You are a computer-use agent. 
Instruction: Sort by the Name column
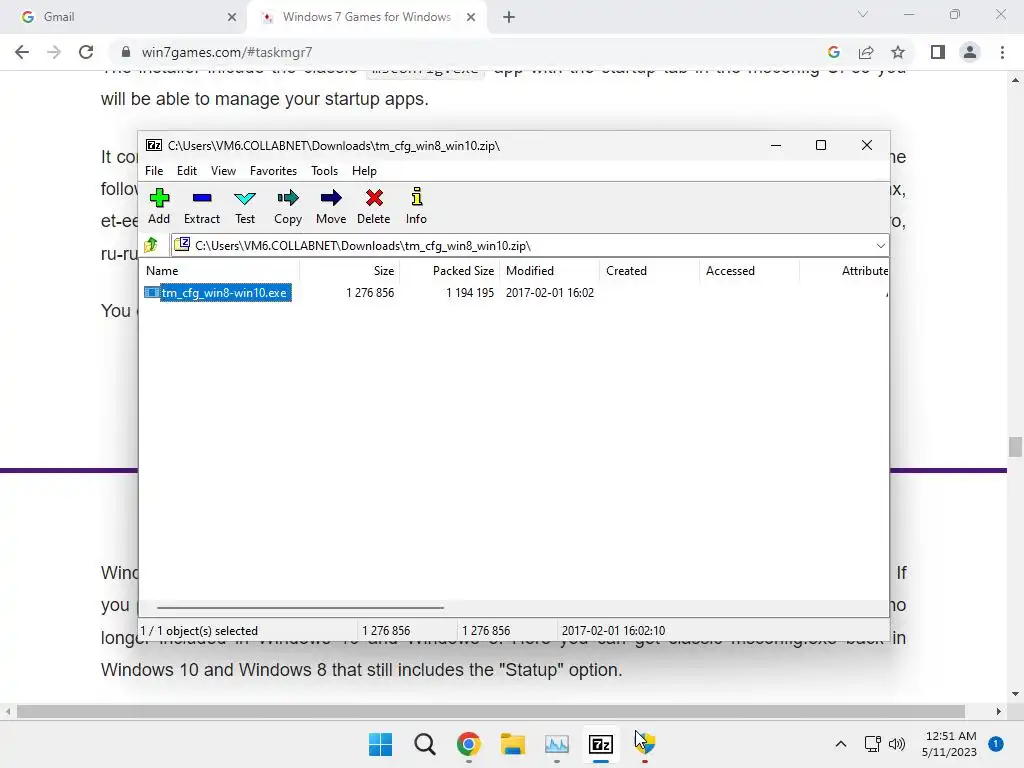219,270
